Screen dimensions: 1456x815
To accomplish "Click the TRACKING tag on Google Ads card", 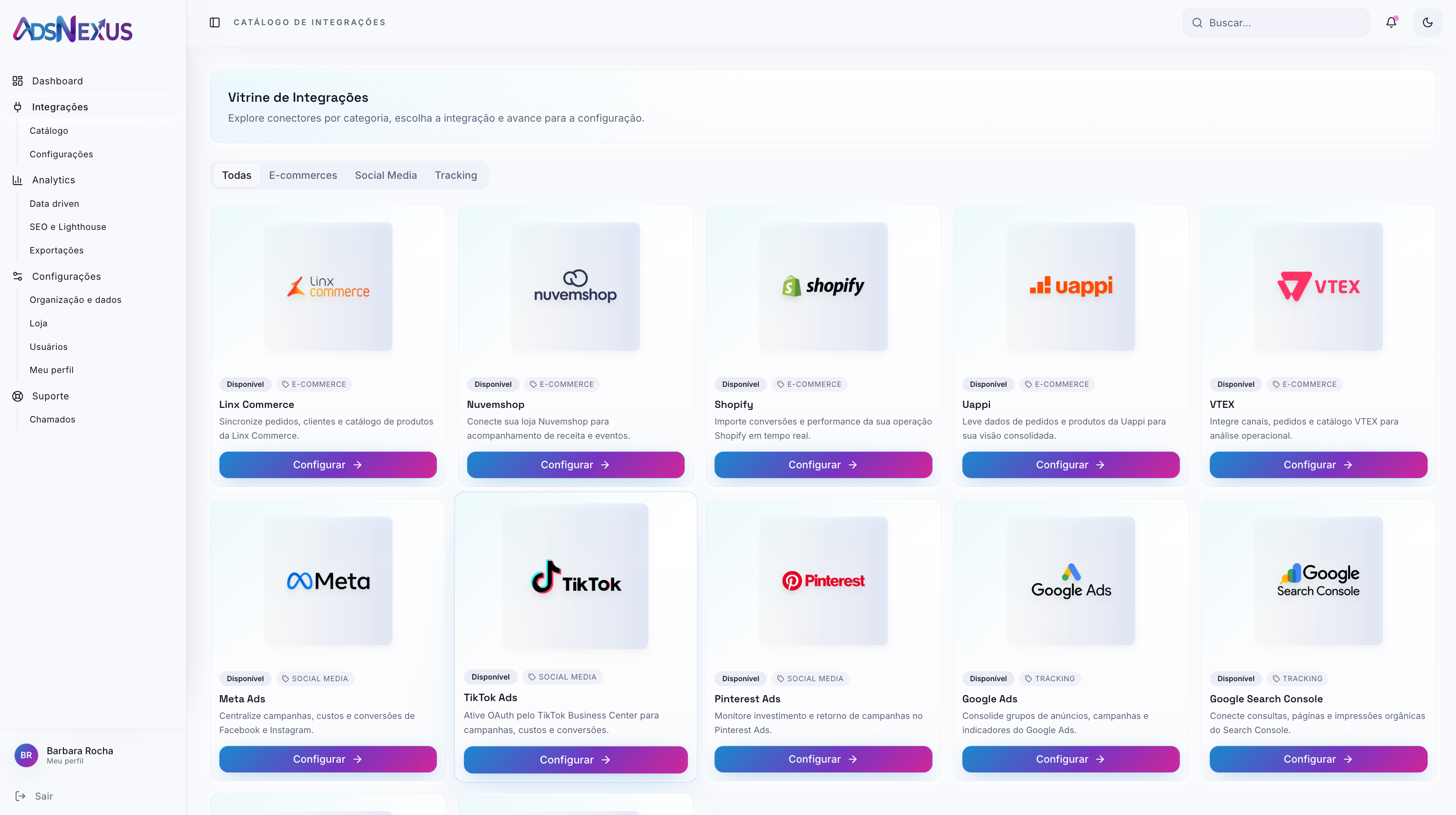I will 1050,679.
